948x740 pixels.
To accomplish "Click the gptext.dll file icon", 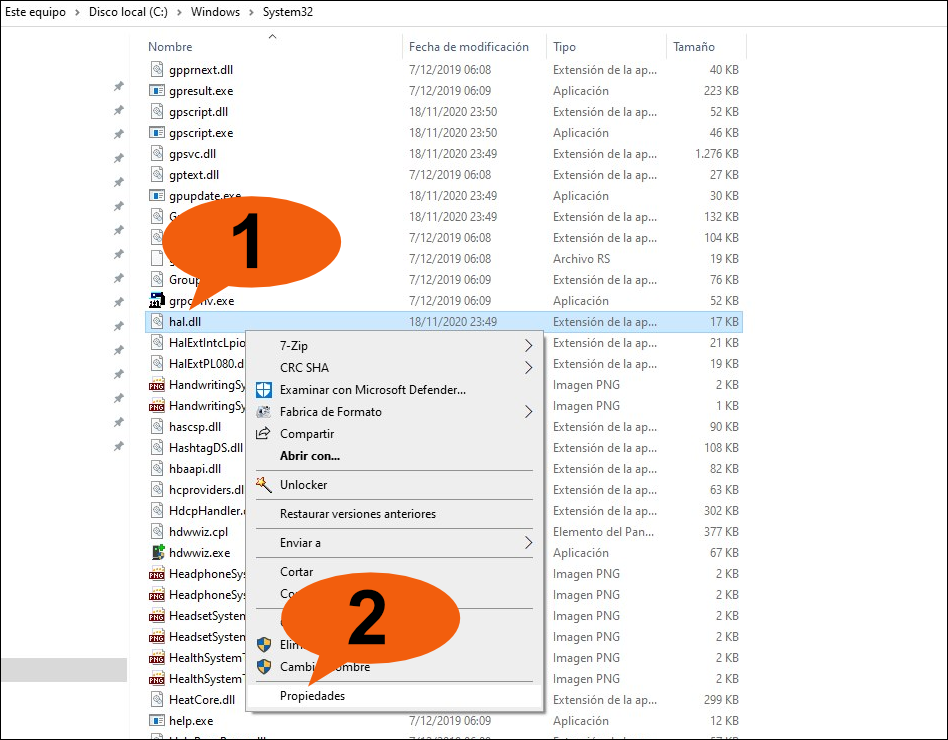I will [157, 175].
